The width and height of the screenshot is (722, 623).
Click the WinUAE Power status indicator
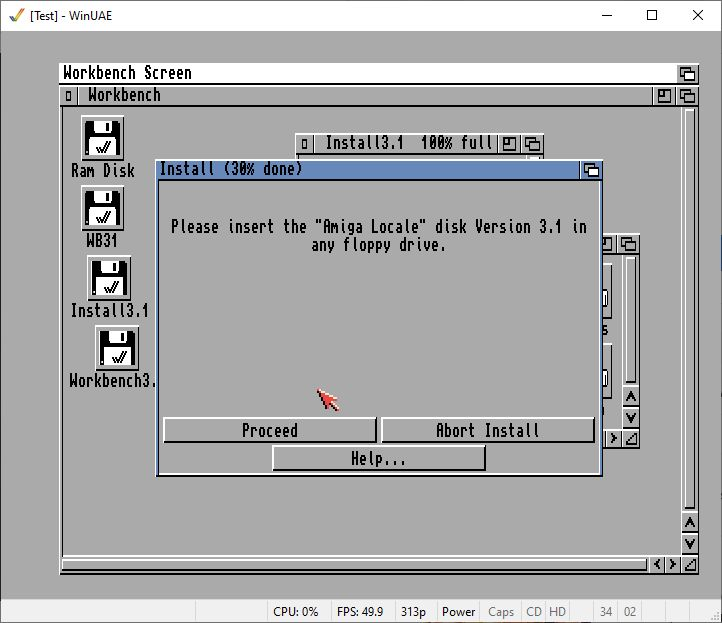pos(458,611)
